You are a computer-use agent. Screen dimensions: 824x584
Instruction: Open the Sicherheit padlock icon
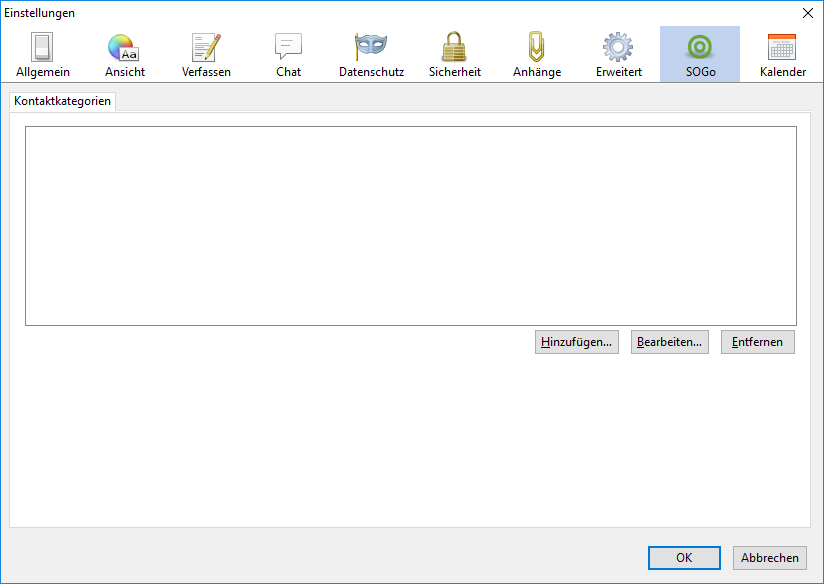pyautogui.click(x=455, y=47)
